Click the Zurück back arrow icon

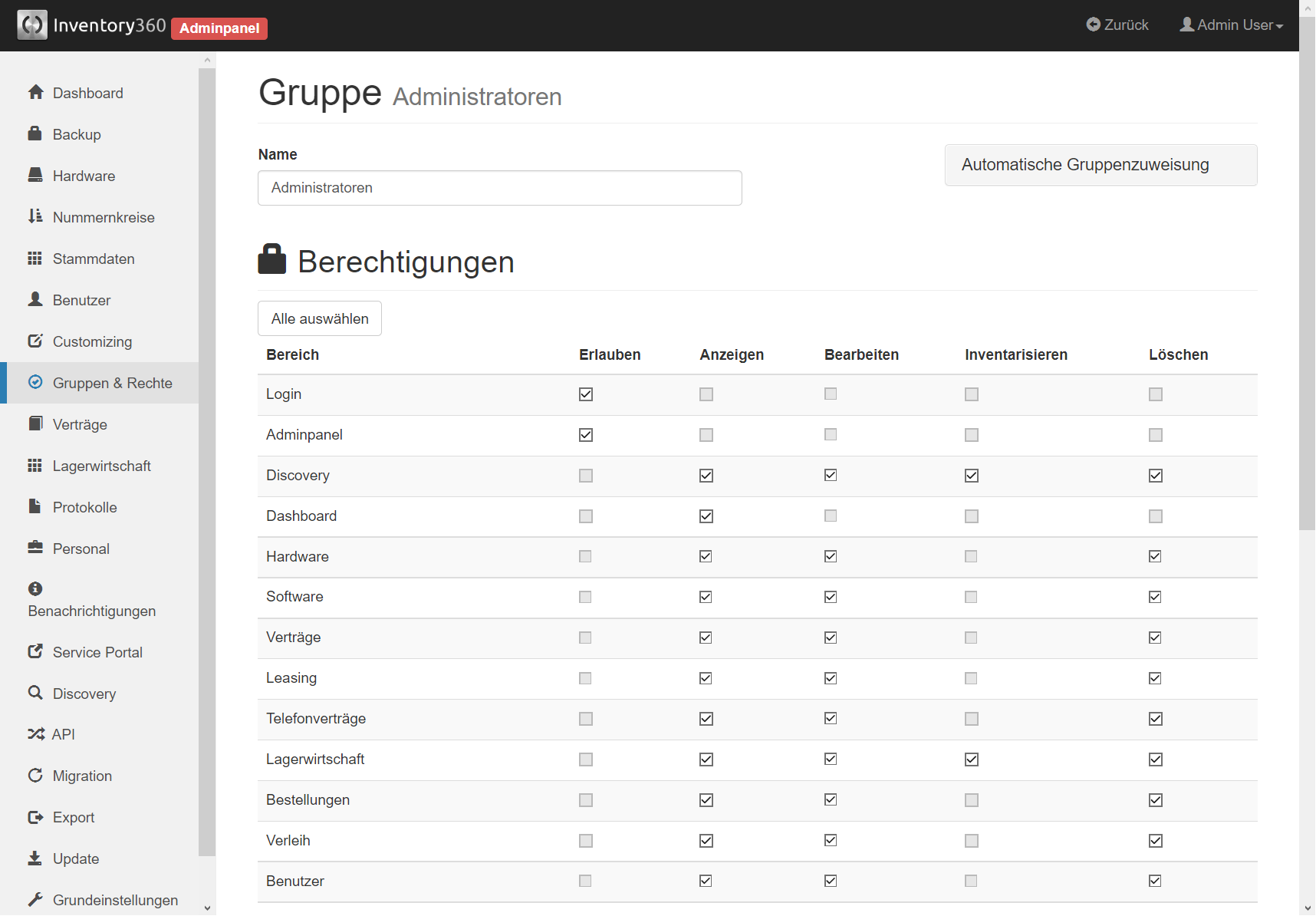pos(1093,25)
